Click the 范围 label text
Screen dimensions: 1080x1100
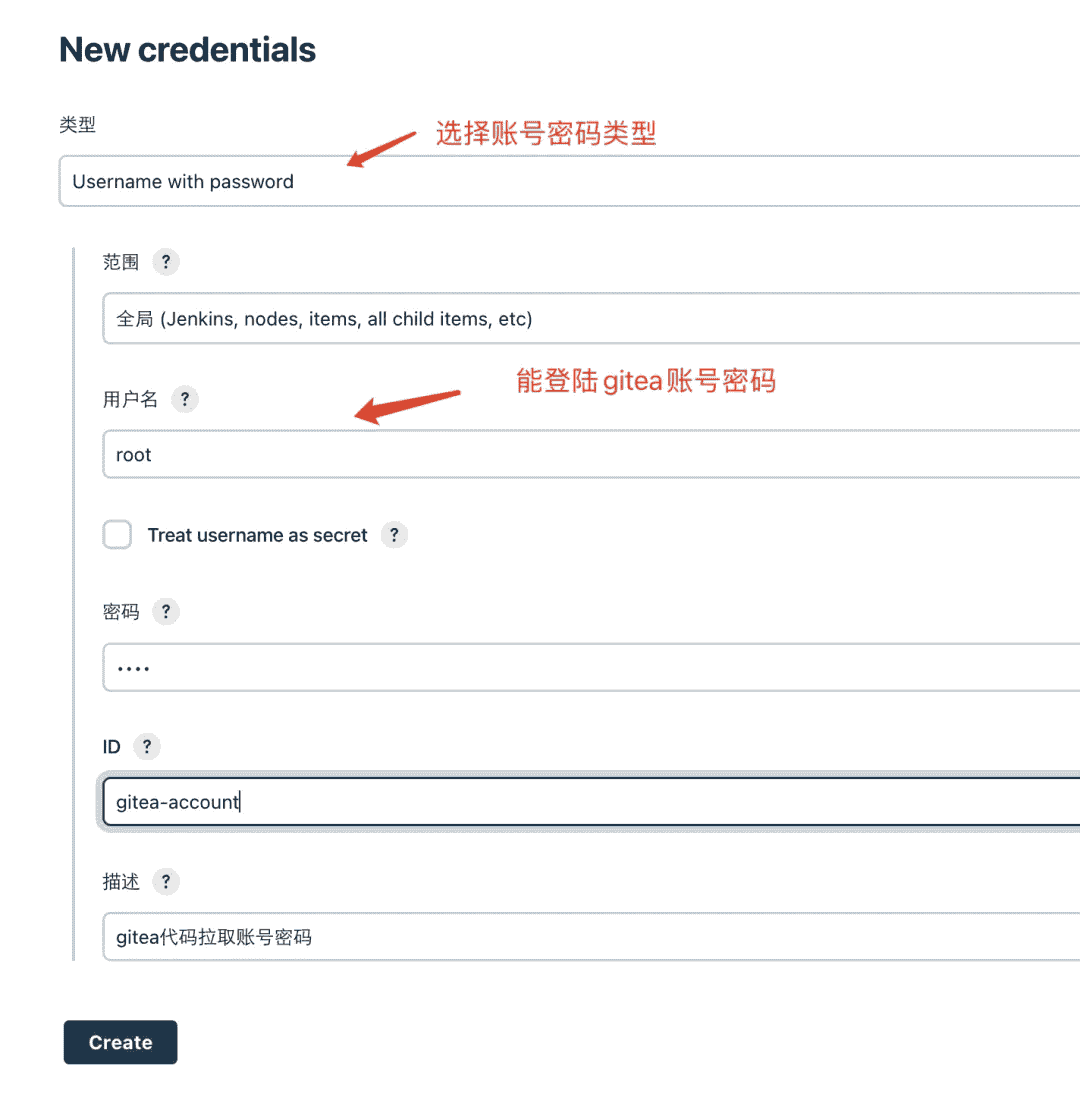[x=121, y=263]
